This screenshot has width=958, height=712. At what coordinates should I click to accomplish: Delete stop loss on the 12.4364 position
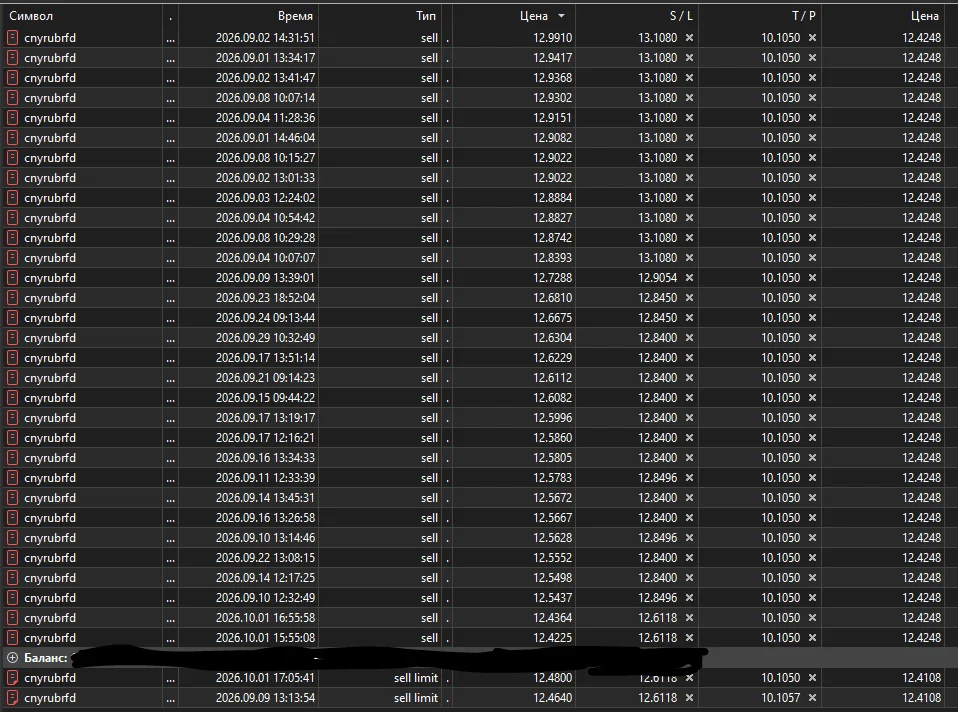(689, 618)
